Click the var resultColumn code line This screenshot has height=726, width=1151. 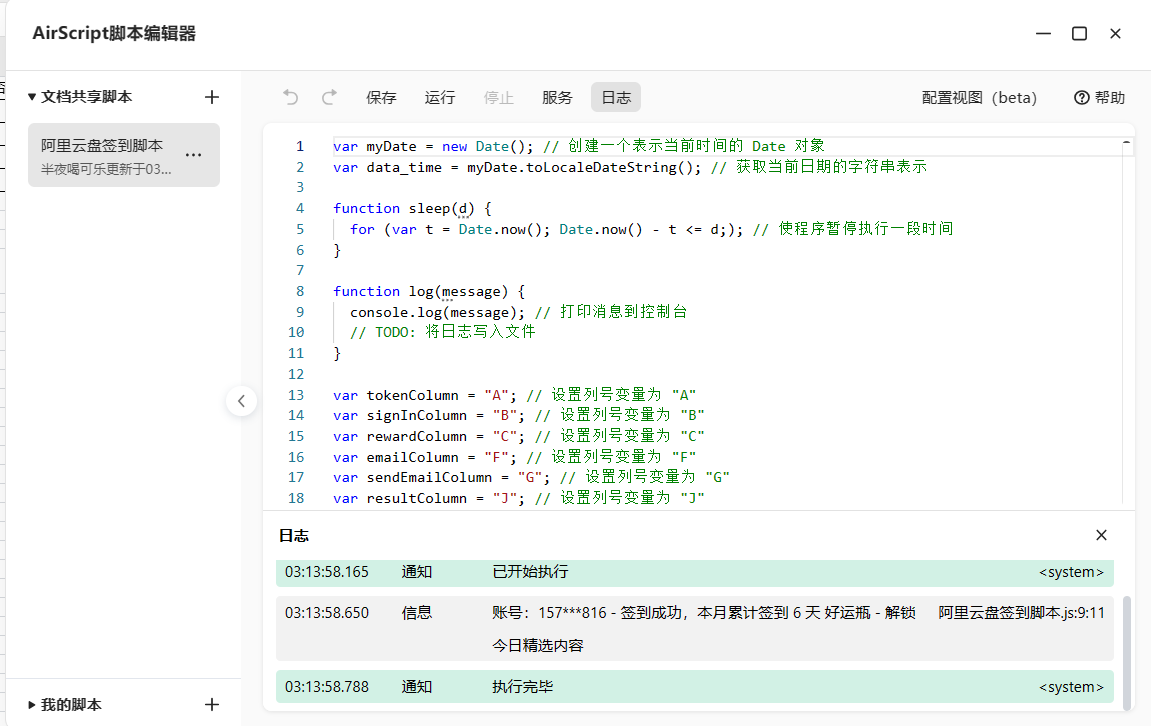tap(518, 498)
